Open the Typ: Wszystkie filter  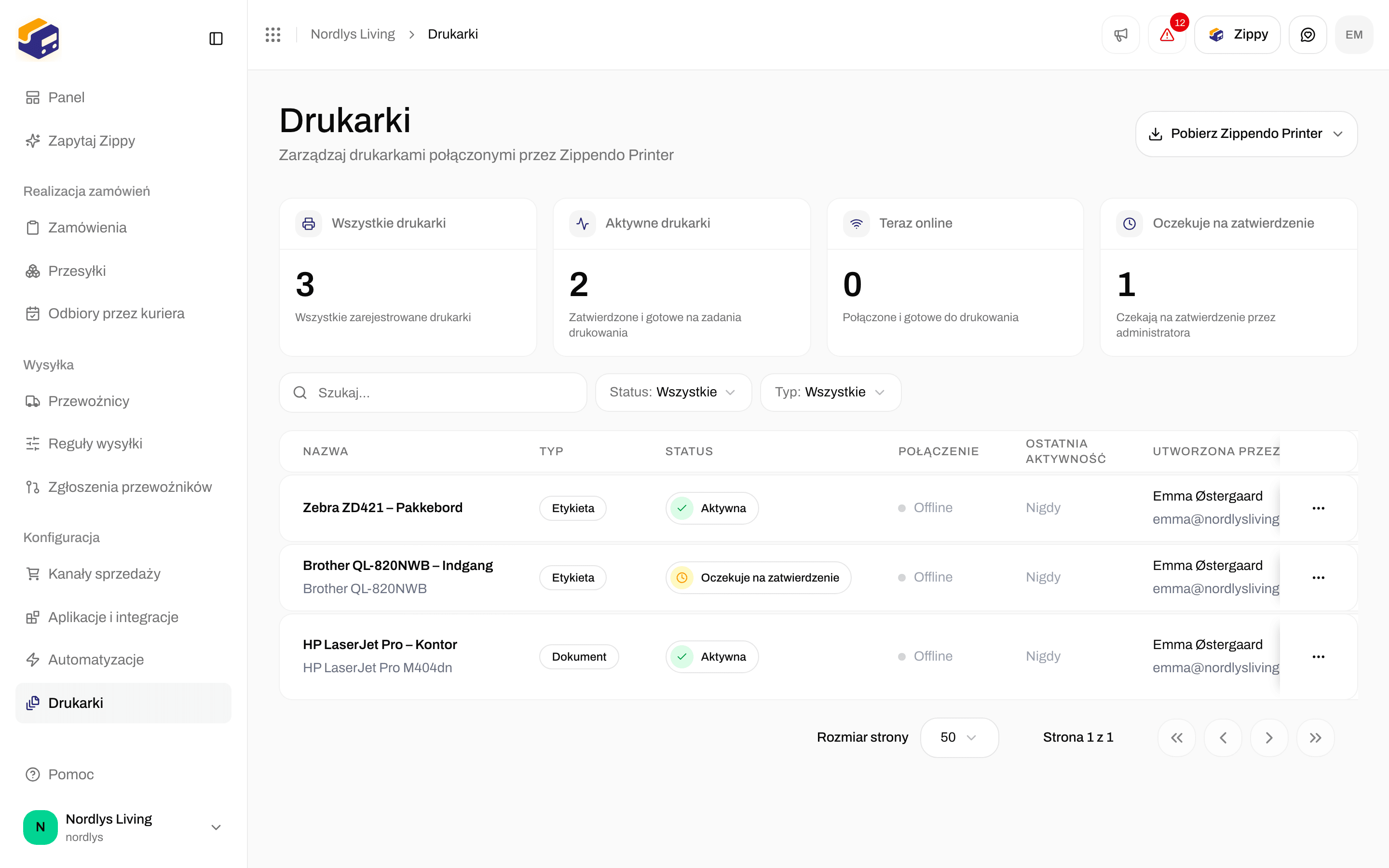[x=831, y=392]
